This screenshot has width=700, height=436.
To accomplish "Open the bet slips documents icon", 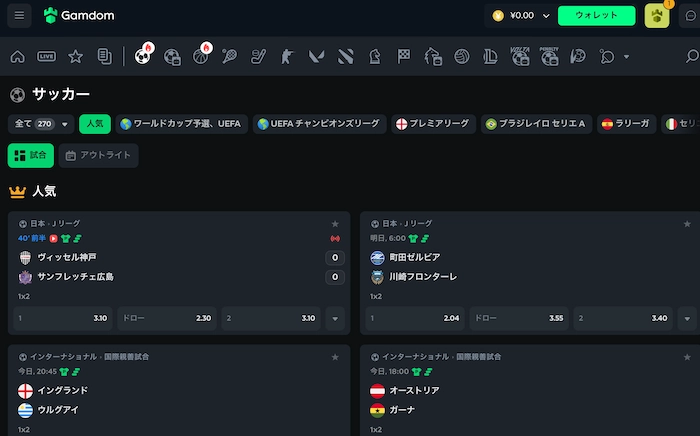I will click(x=104, y=57).
